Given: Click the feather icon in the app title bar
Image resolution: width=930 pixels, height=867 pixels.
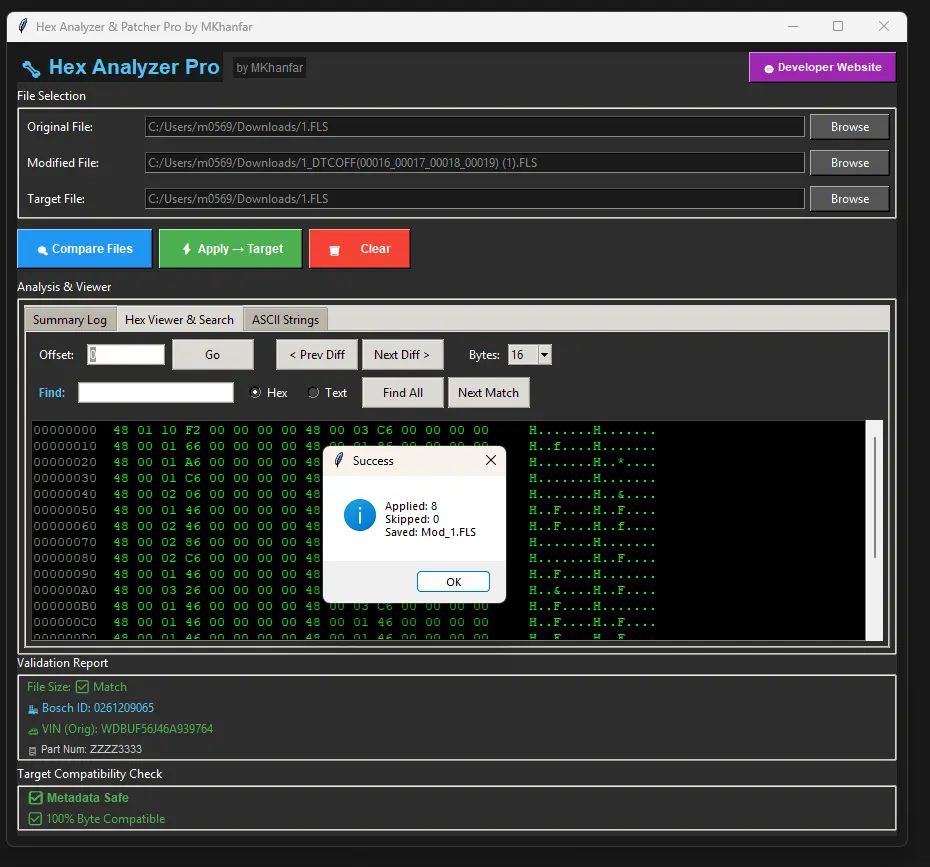Looking at the screenshot, I should click(23, 26).
